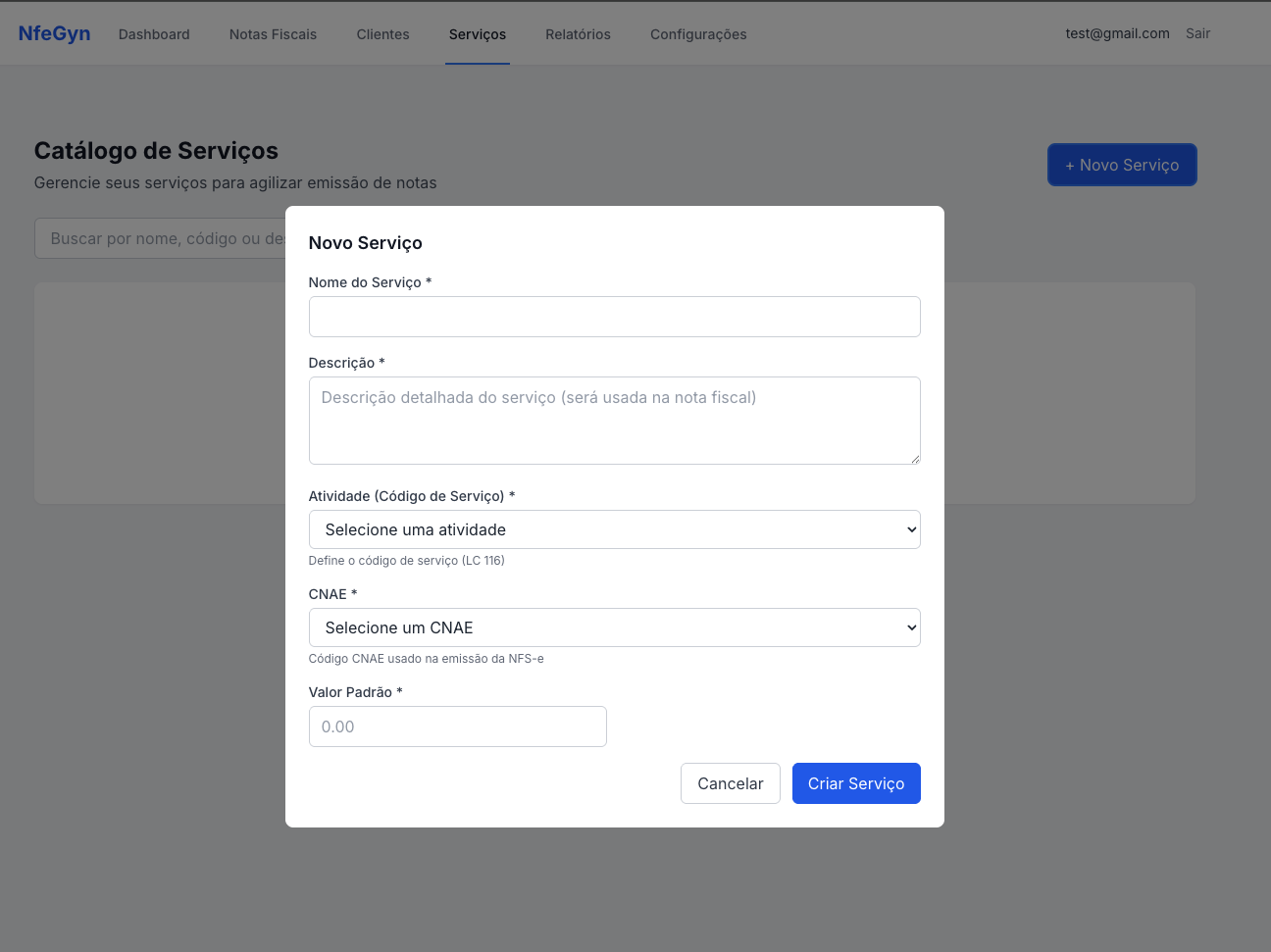
Task: Open Configurações from the navigation bar
Action: coord(698,34)
